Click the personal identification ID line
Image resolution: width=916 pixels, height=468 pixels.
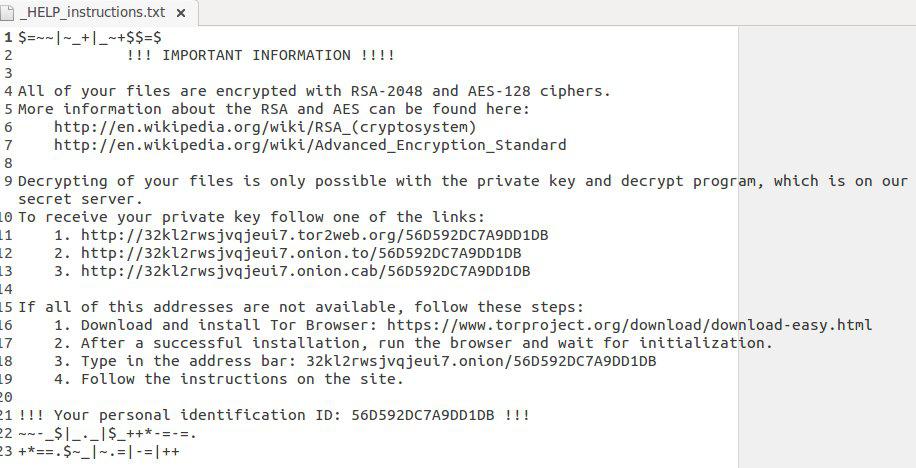273,415
